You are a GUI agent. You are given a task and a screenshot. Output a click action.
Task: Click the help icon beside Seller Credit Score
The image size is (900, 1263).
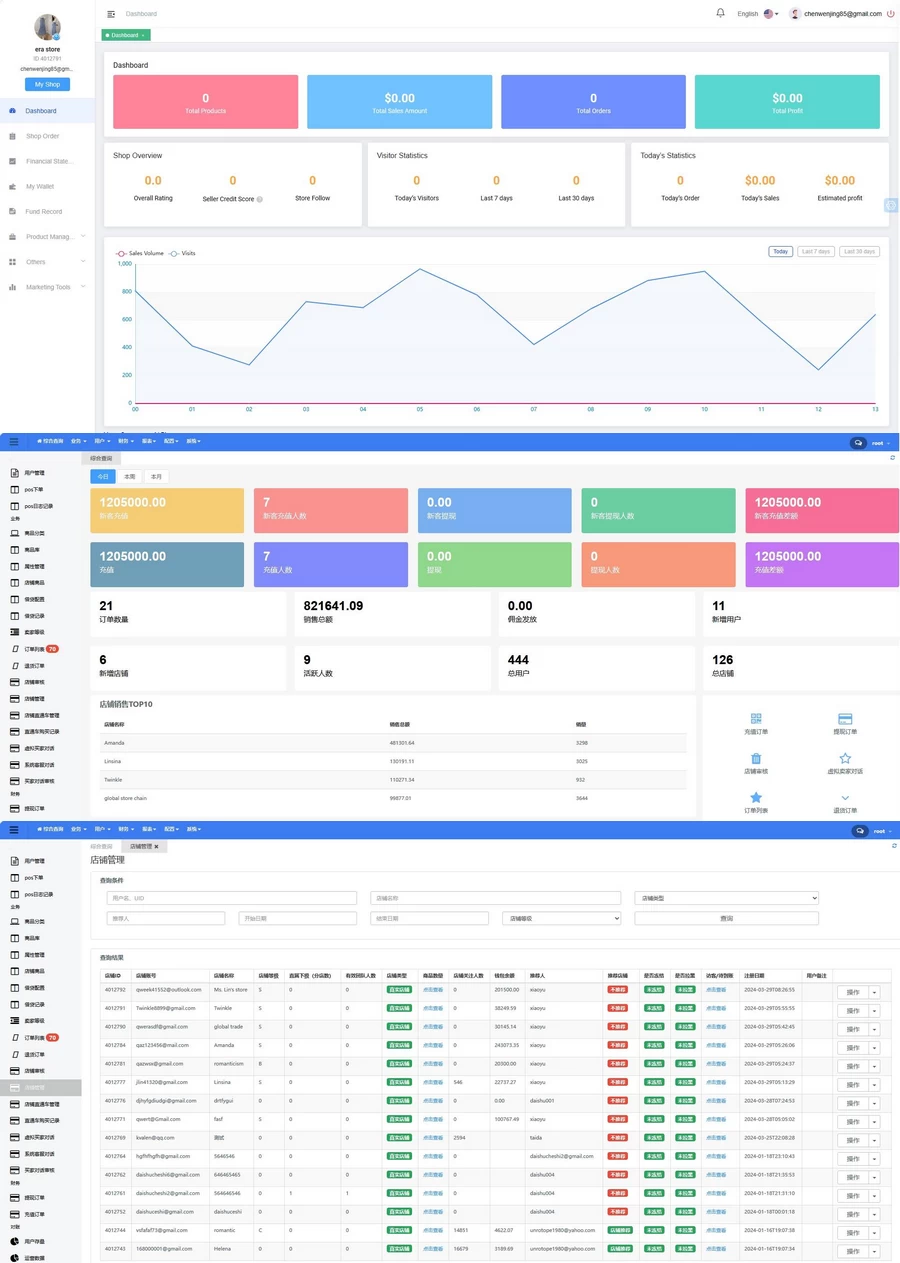tap(260, 199)
